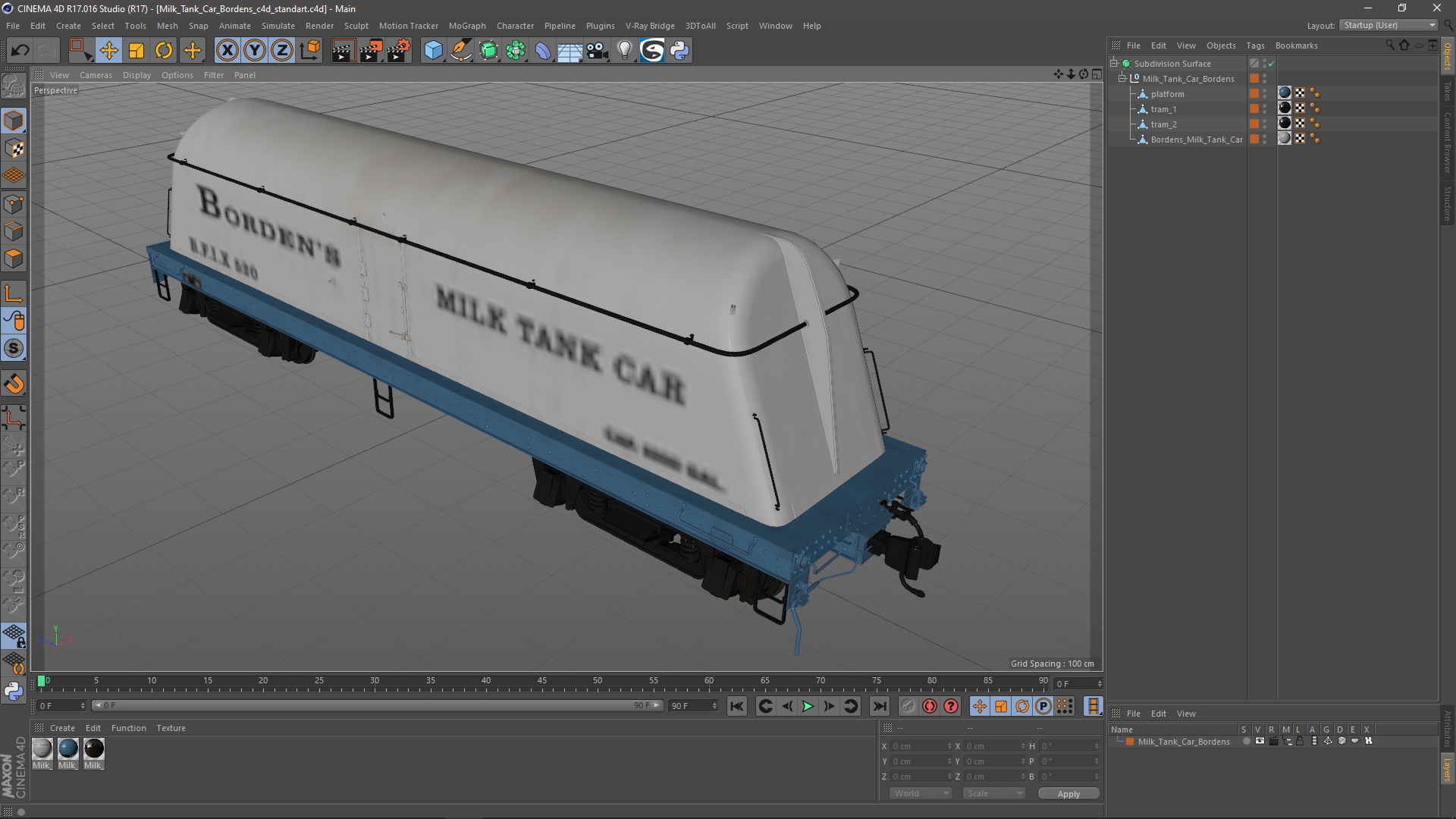Toggle X axis lock
Image resolution: width=1456 pixels, height=819 pixels.
pyautogui.click(x=227, y=50)
